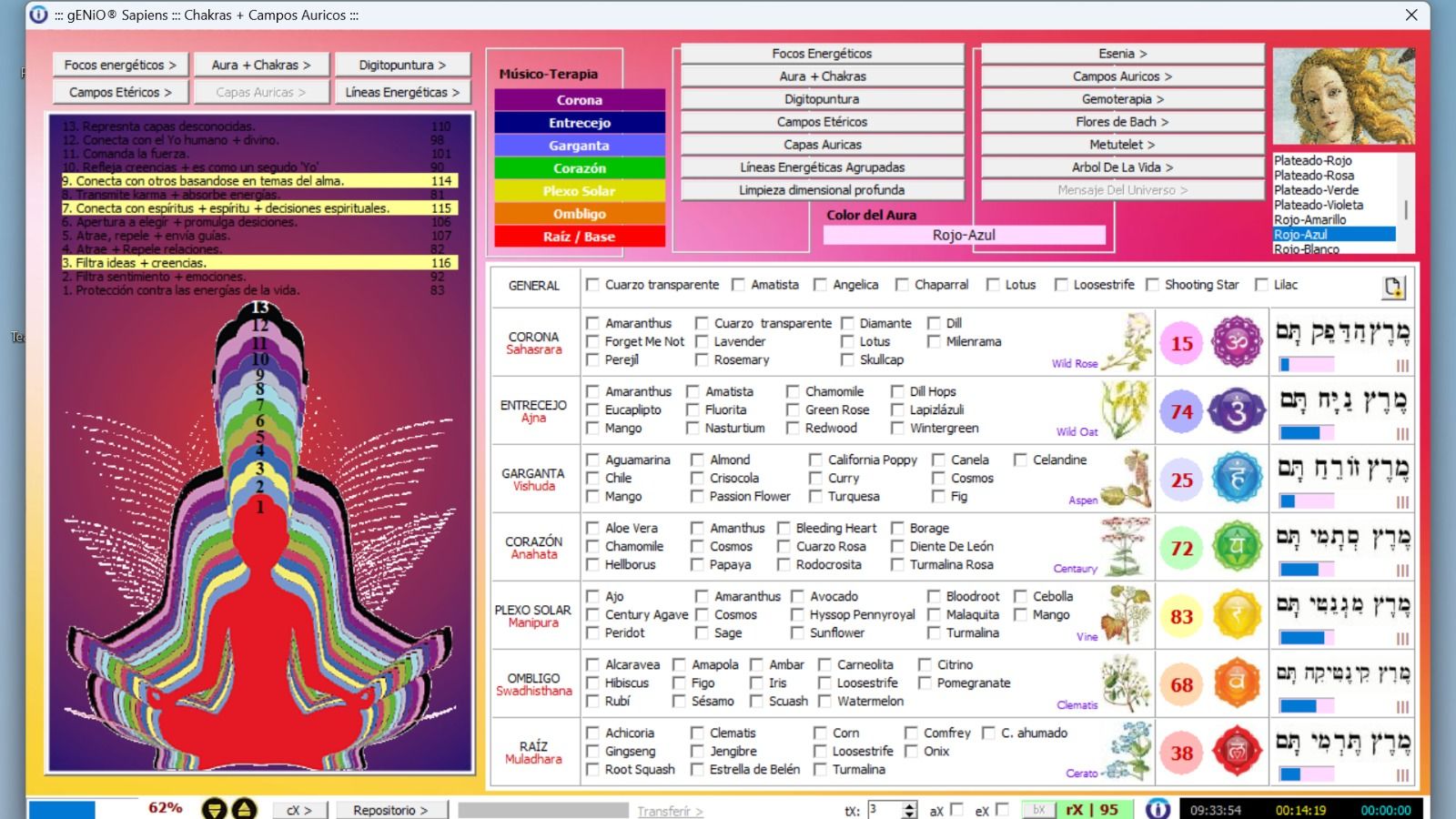Image resolution: width=1456 pixels, height=819 pixels.
Task: Click the Arbol De La Vida > button
Action: click(x=1123, y=167)
